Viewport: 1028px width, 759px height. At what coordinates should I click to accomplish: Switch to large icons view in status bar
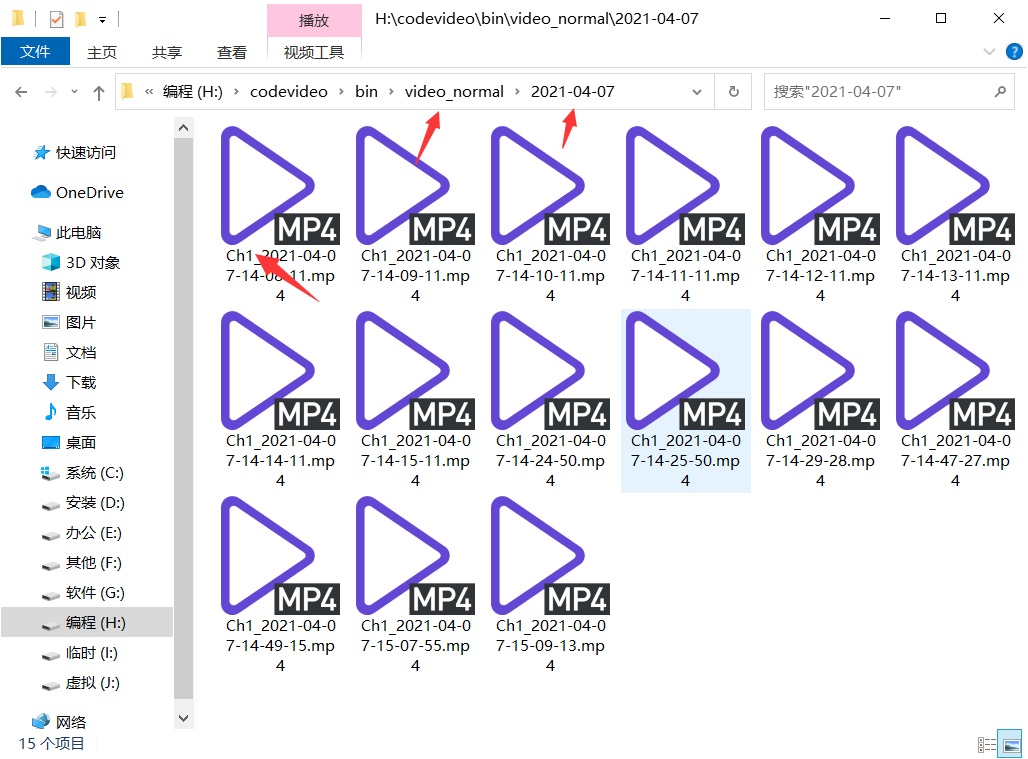[1011, 744]
